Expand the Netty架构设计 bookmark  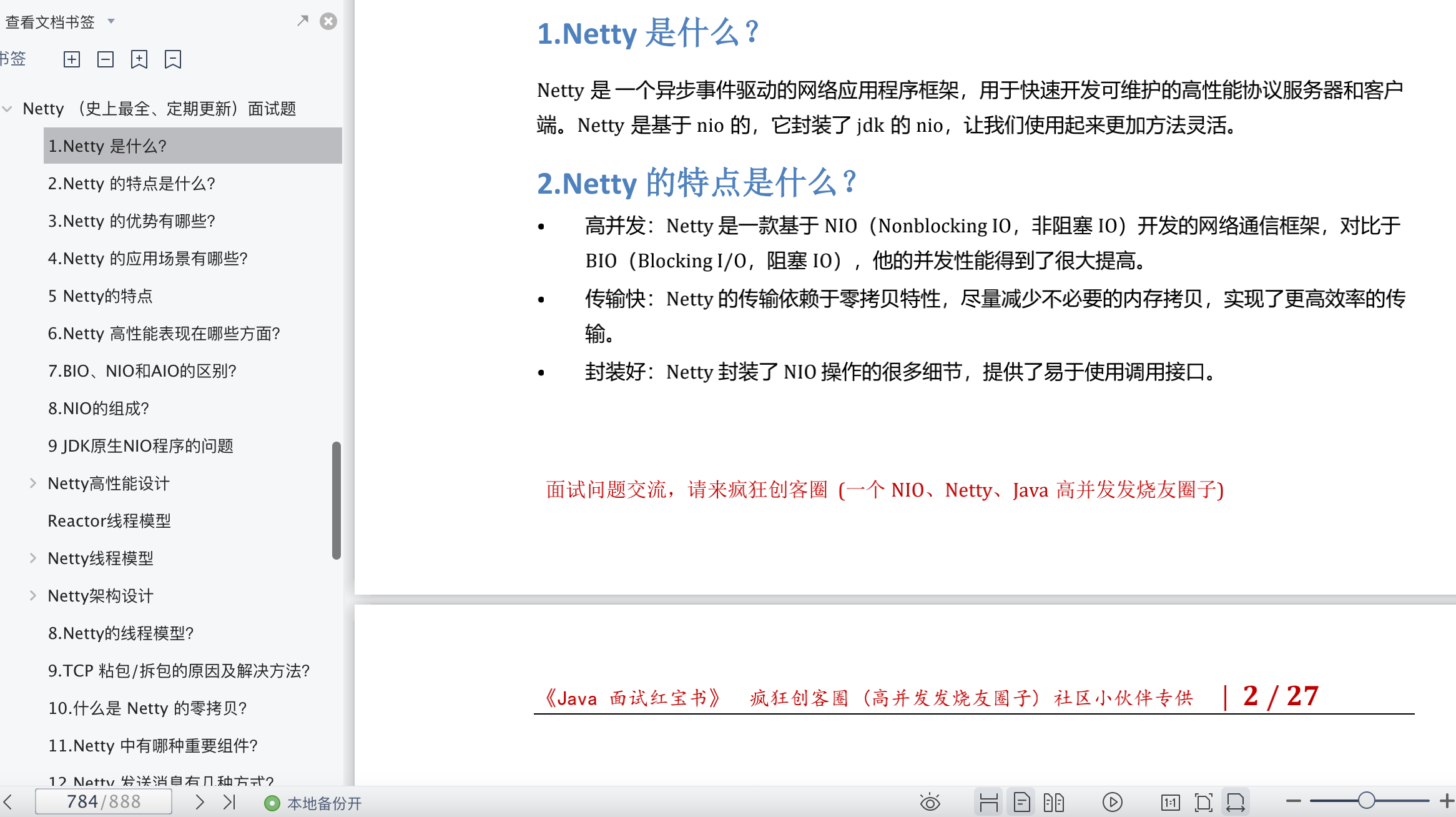click(x=33, y=595)
